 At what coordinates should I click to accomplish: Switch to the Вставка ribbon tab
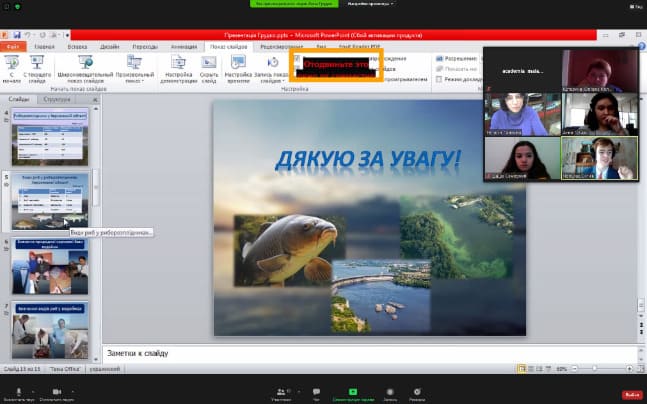pos(77,47)
